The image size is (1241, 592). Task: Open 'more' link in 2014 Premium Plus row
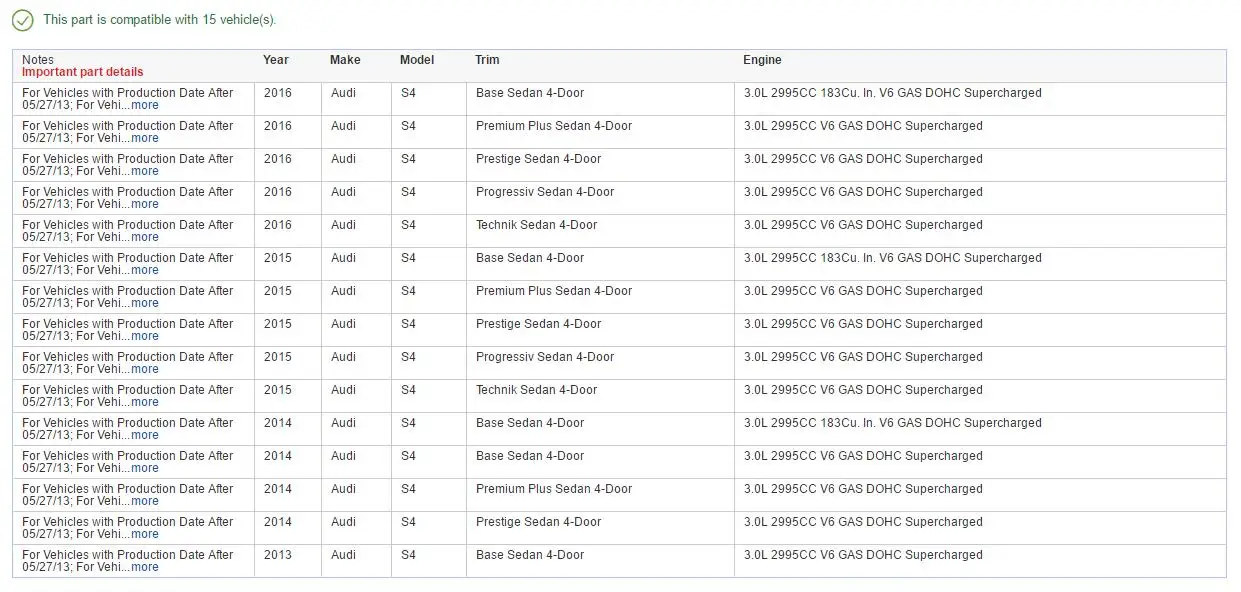[x=145, y=501]
